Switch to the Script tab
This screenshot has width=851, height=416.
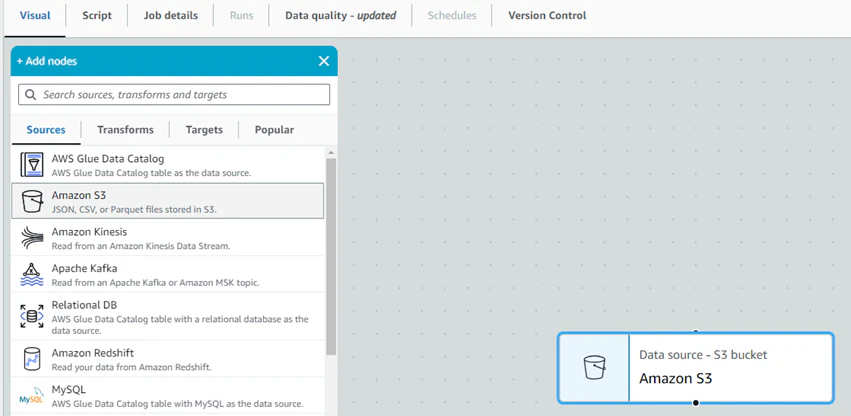(x=97, y=15)
